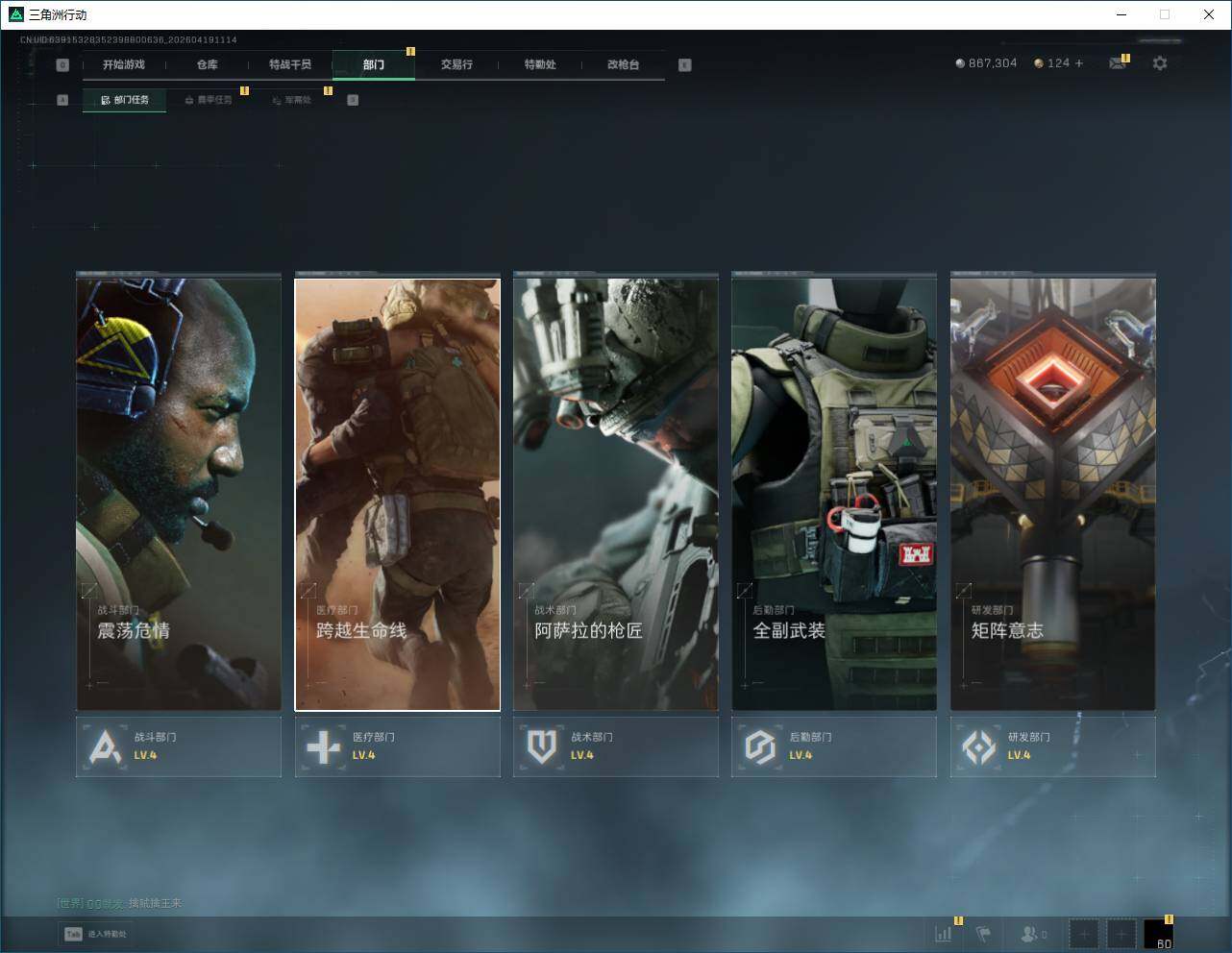Click the world chat message line

coord(119,903)
